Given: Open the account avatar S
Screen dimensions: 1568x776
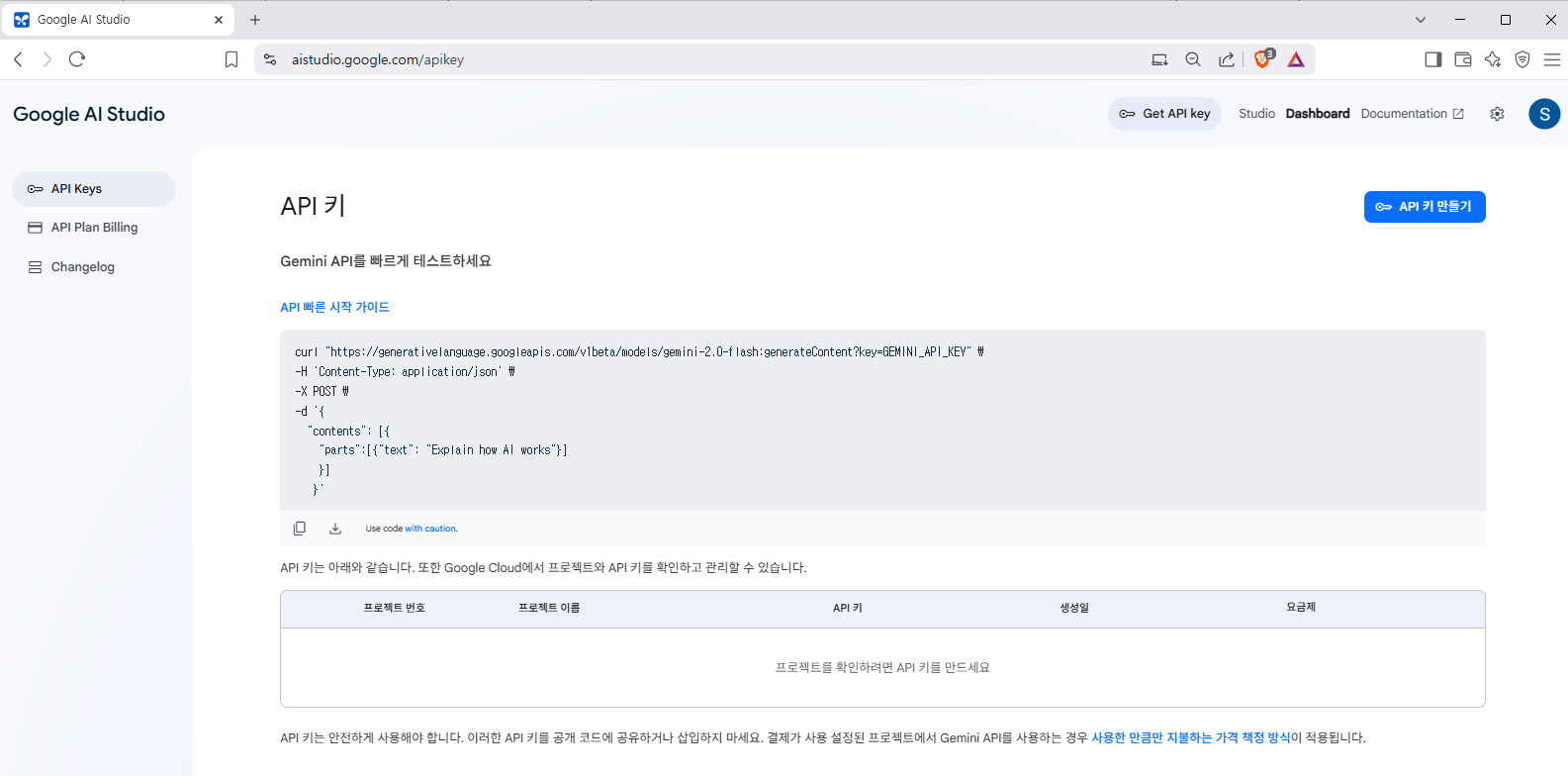Looking at the screenshot, I should click(1544, 114).
